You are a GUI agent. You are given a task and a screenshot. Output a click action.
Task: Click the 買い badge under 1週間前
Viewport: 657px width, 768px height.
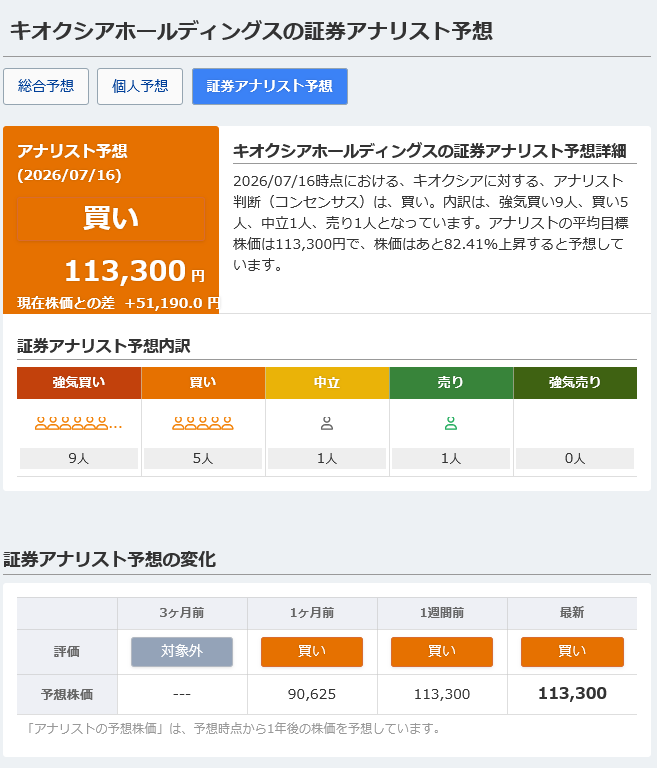pyautogui.click(x=442, y=651)
